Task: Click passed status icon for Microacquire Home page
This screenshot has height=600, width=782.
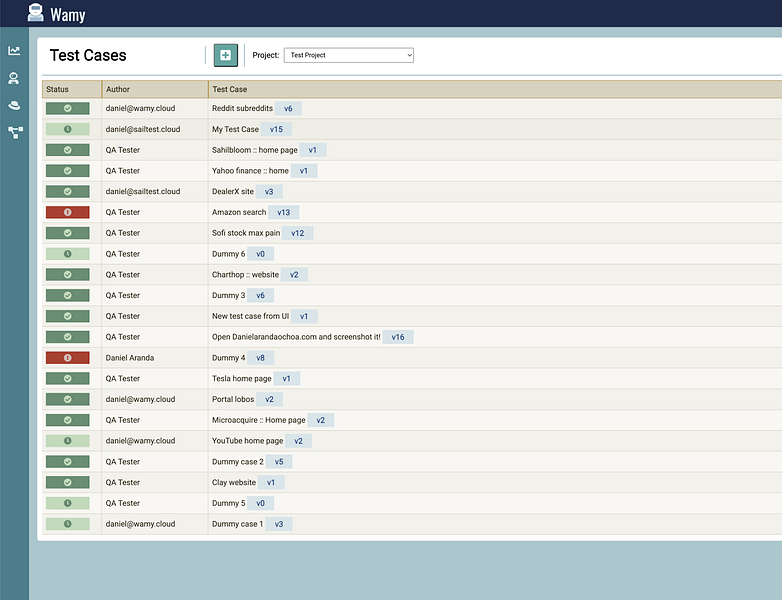Action: pyautogui.click(x=68, y=420)
